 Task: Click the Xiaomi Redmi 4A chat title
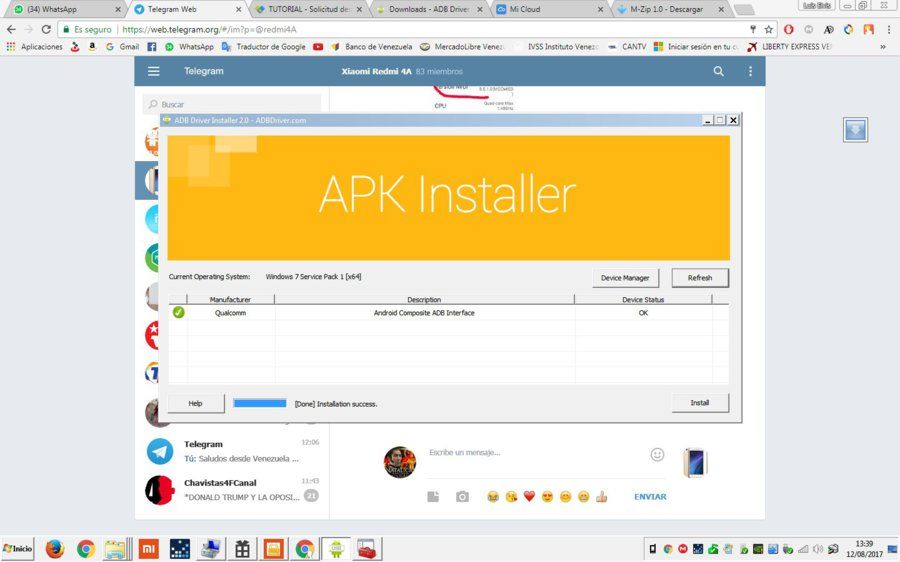[x=377, y=71]
